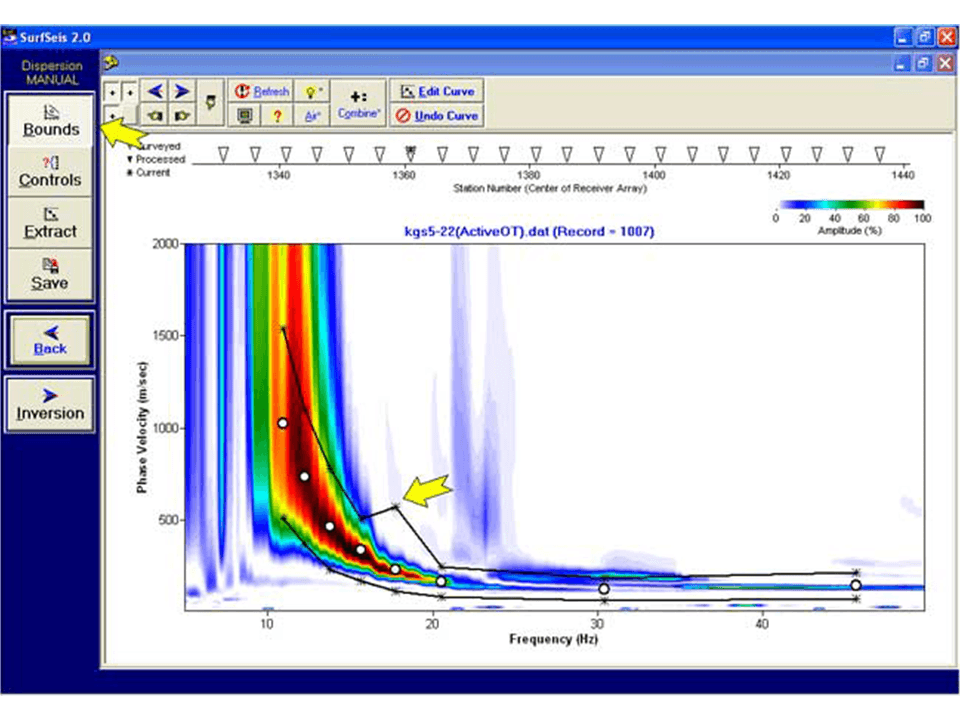Click the Air toolbar button

pyautogui.click(x=312, y=115)
